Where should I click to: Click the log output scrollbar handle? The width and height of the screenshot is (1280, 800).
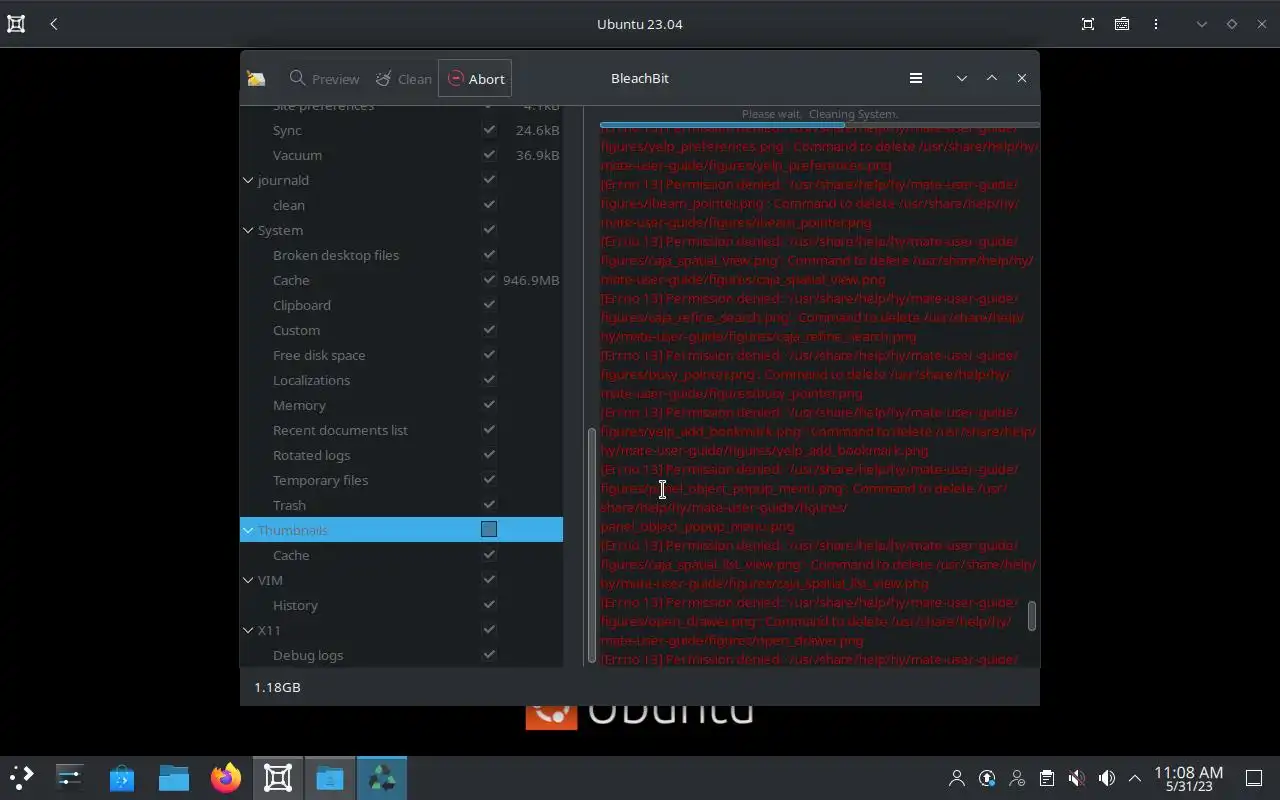click(x=1032, y=616)
